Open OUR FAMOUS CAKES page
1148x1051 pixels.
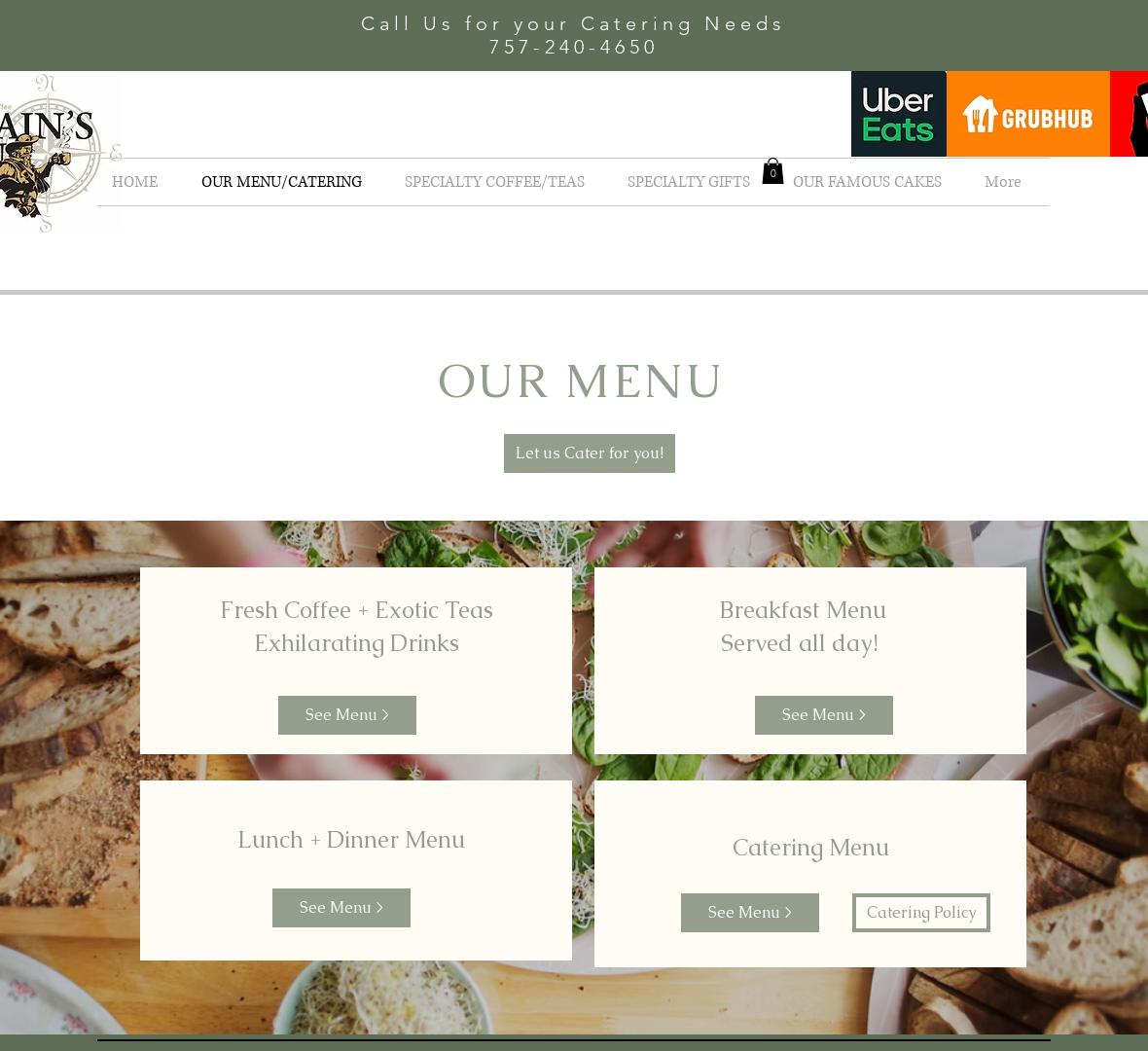point(867,182)
